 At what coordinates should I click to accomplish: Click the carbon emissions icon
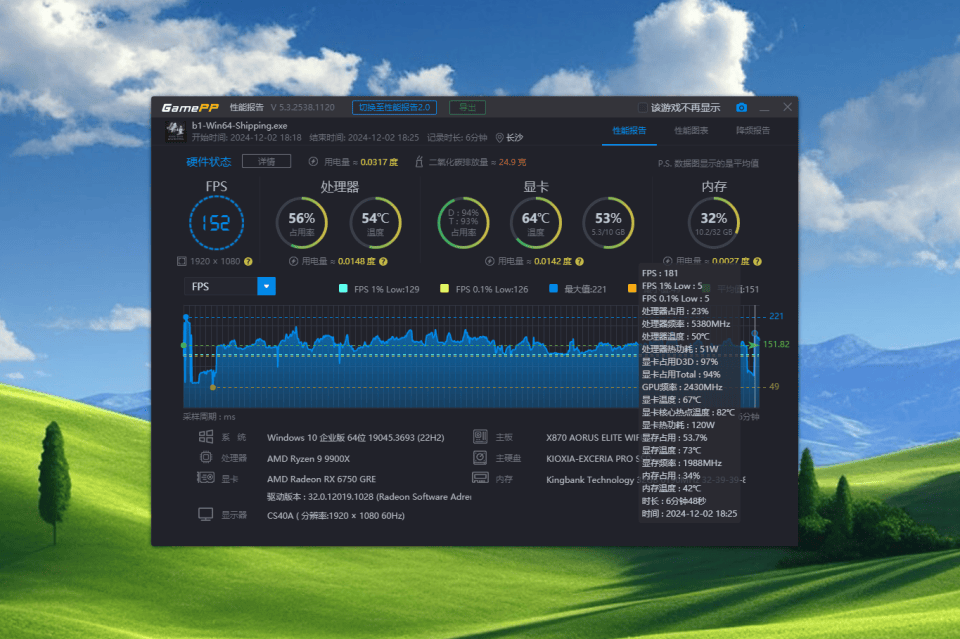coord(418,161)
